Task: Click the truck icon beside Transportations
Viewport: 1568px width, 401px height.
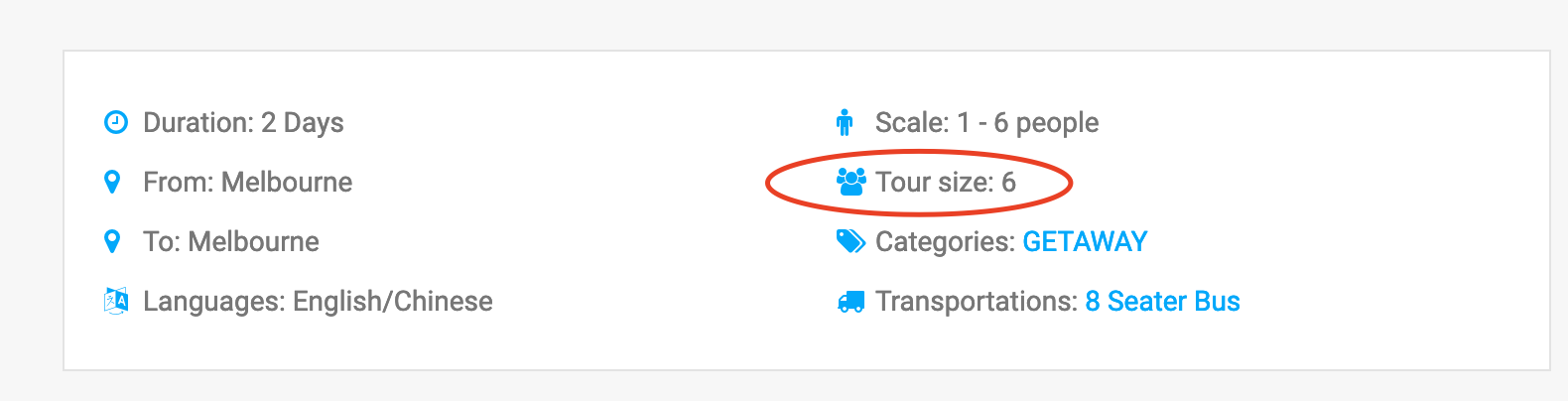Action: click(x=850, y=302)
